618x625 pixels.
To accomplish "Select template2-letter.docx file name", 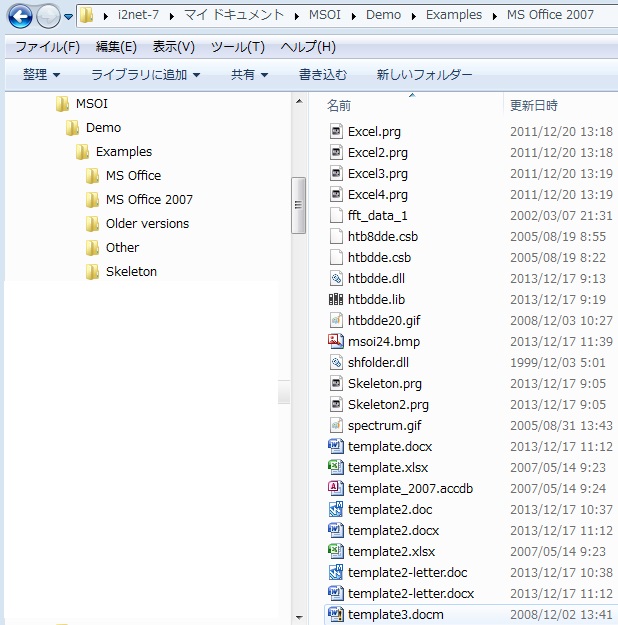I will 411,594.
